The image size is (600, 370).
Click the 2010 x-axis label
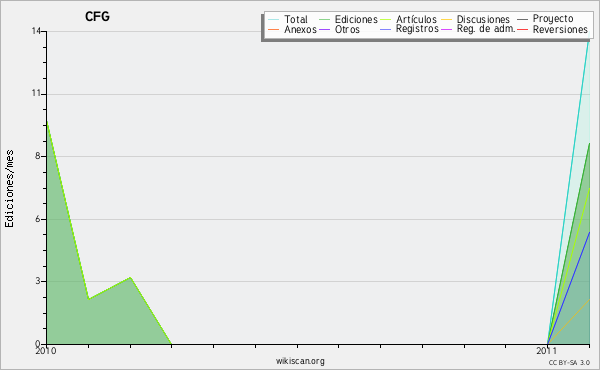(x=46, y=351)
